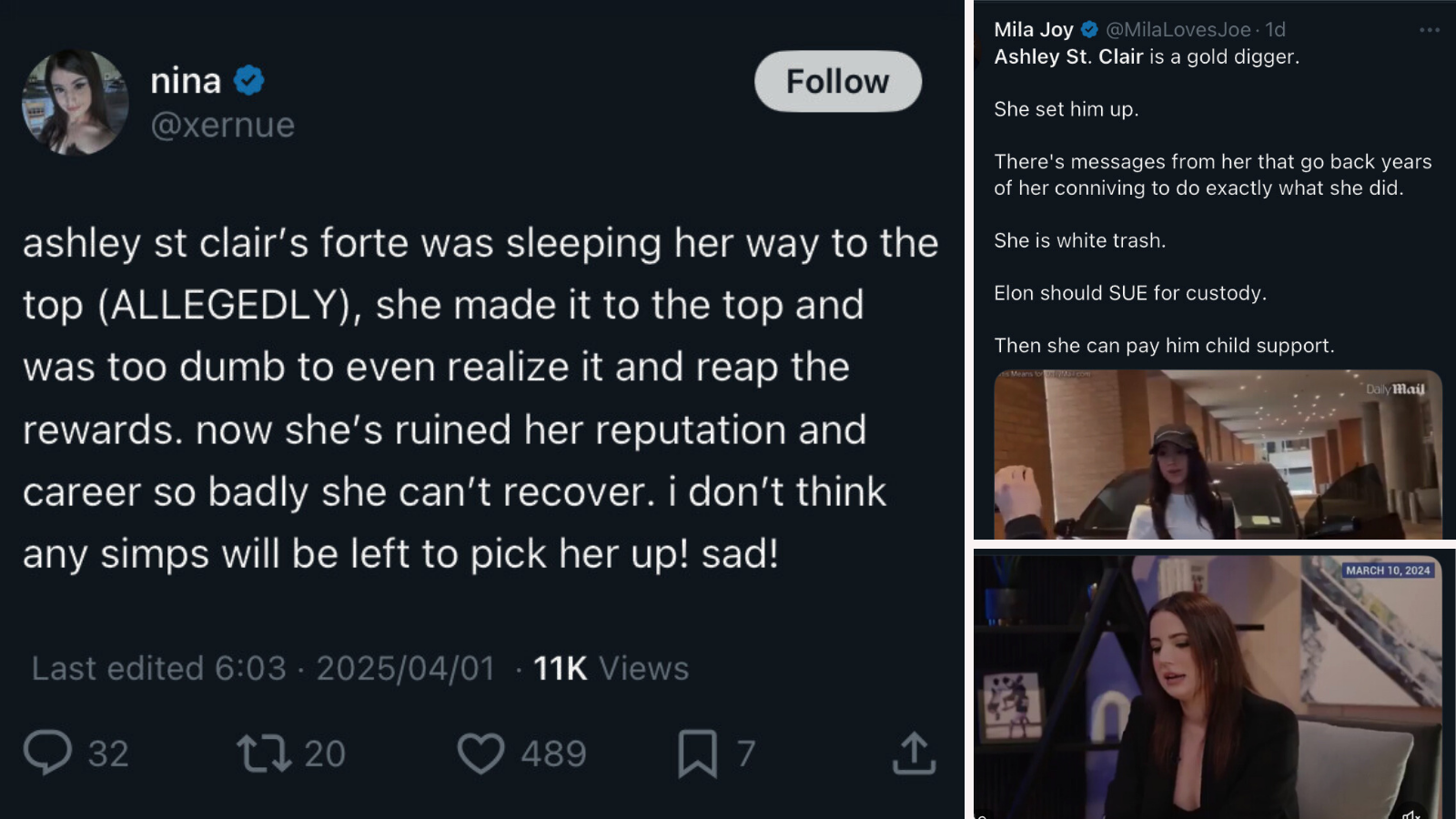Open the March 10, 2024 interview video
The width and height of the screenshot is (1456, 819).
[1208, 685]
